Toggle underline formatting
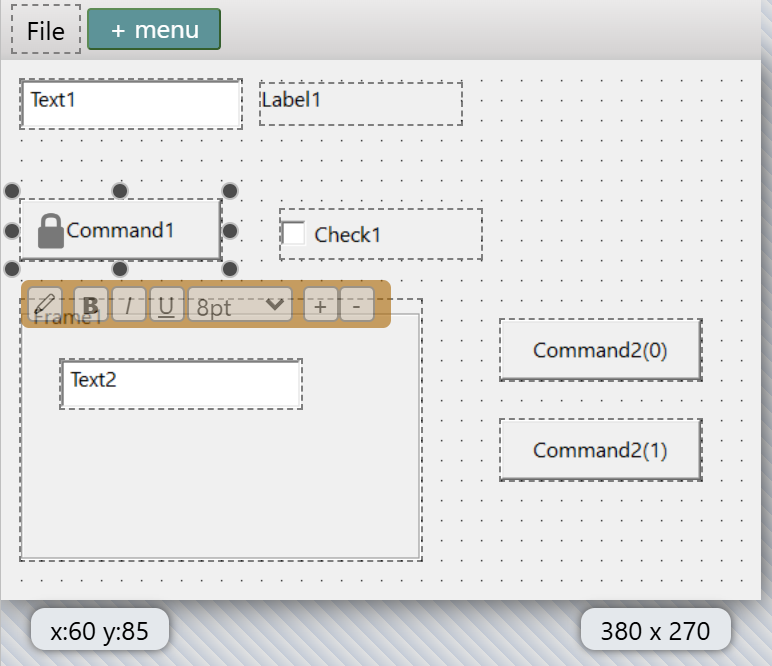 point(166,305)
